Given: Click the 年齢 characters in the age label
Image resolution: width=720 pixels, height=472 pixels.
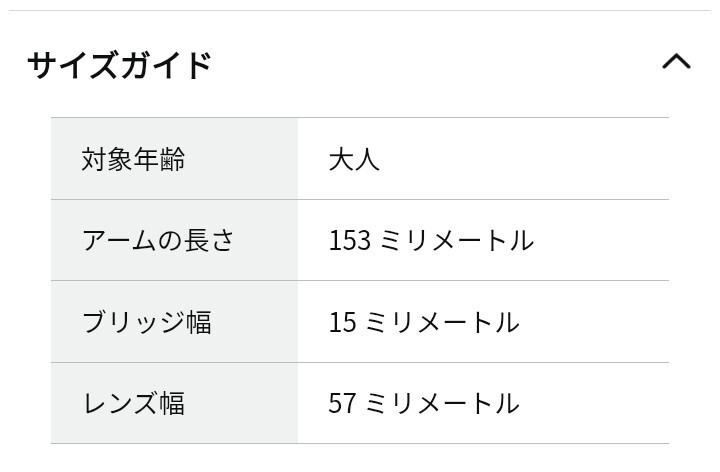Looking at the screenshot, I should [160, 159].
